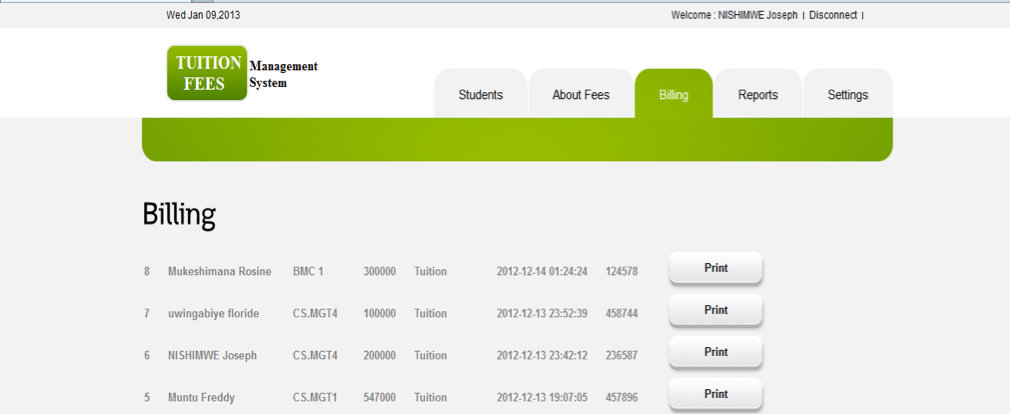Click the date Wed Jan 09,2013
Screen dimensions: 1010x414
click(x=203, y=15)
